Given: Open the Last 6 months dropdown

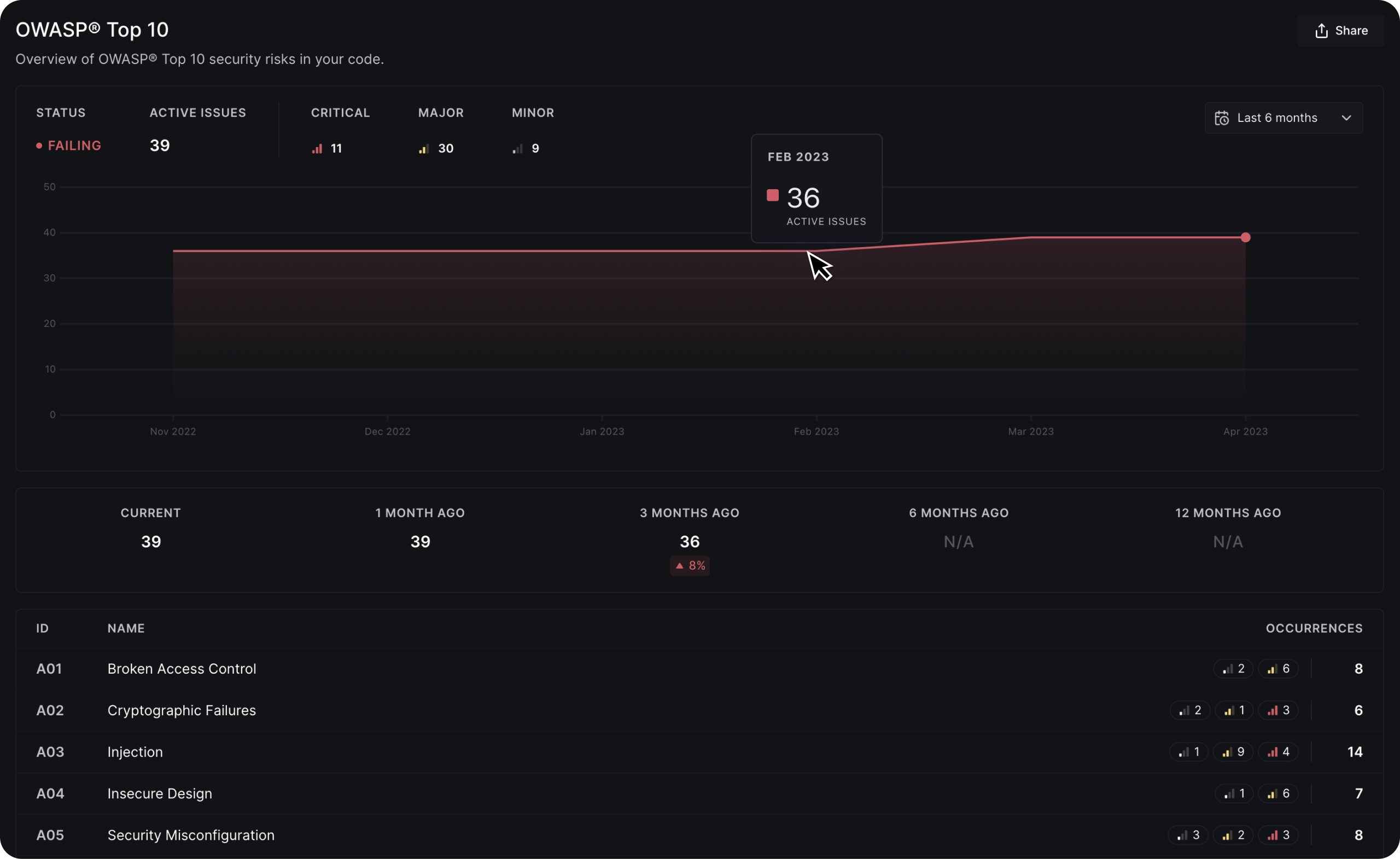Looking at the screenshot, I should (1277, 118).
